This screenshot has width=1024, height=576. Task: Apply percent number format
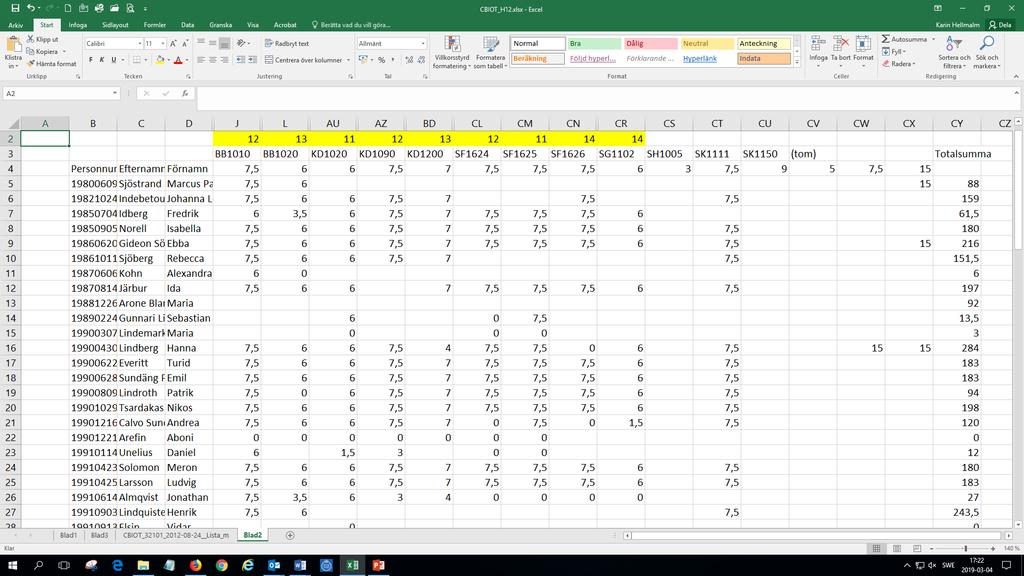pos(381,60)
